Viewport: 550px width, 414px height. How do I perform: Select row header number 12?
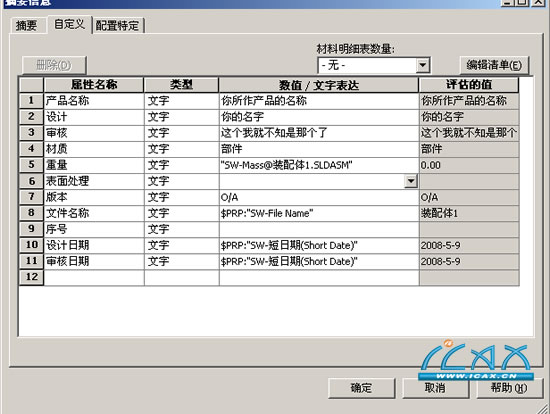[31, 277]
